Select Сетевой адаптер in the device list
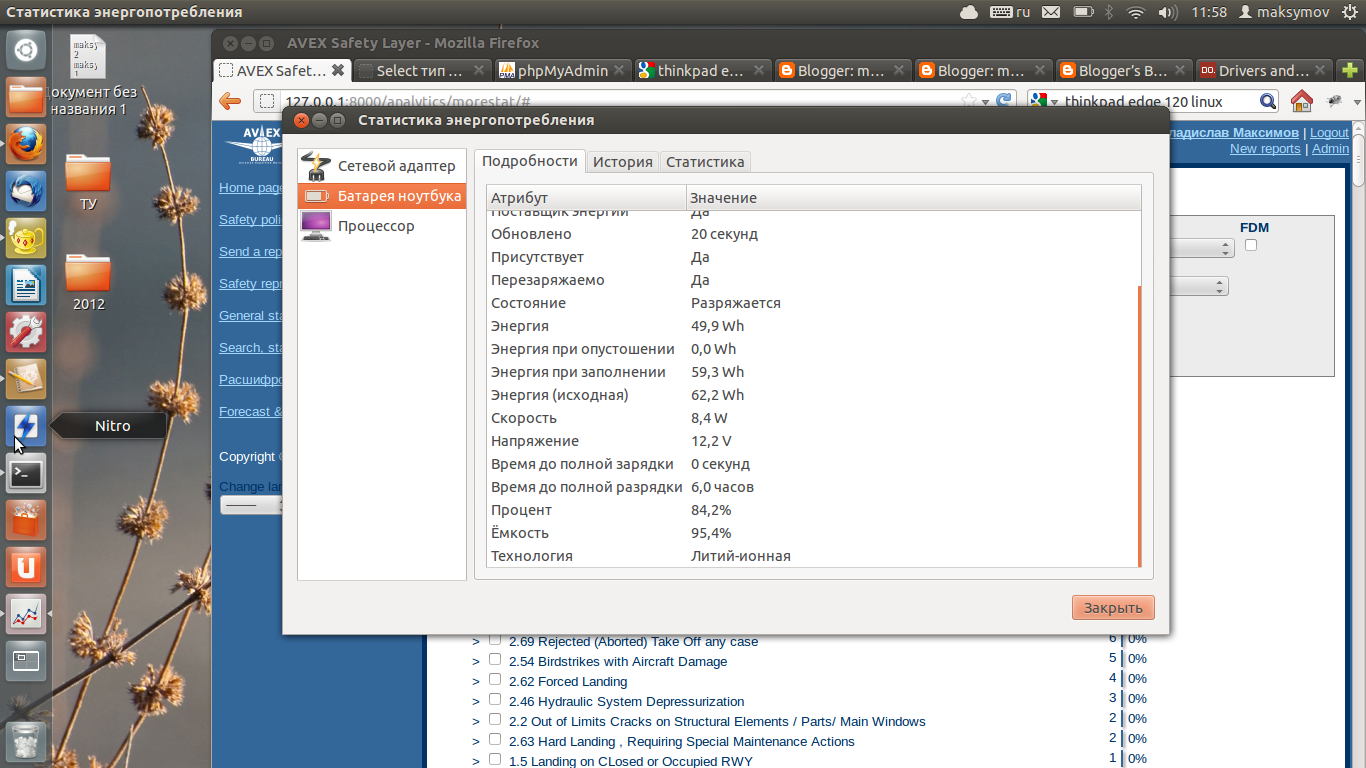Image resolution: width=1366 pixels, height=768 pixels. pos(382,166)
